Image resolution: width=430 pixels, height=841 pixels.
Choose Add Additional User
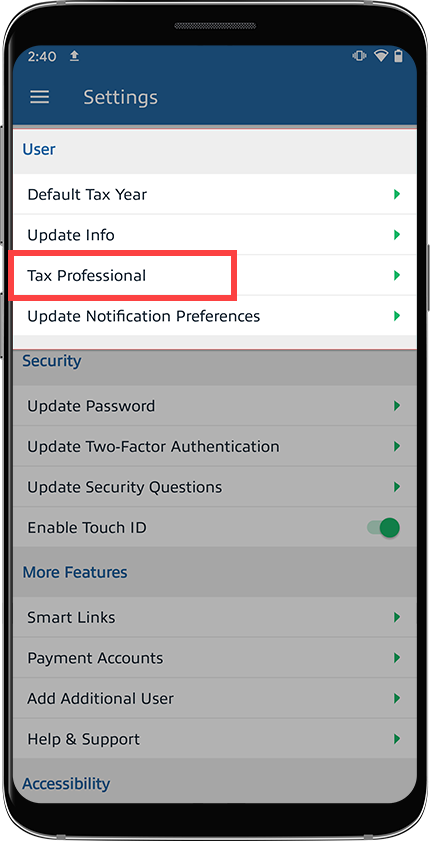pos(214,698)
